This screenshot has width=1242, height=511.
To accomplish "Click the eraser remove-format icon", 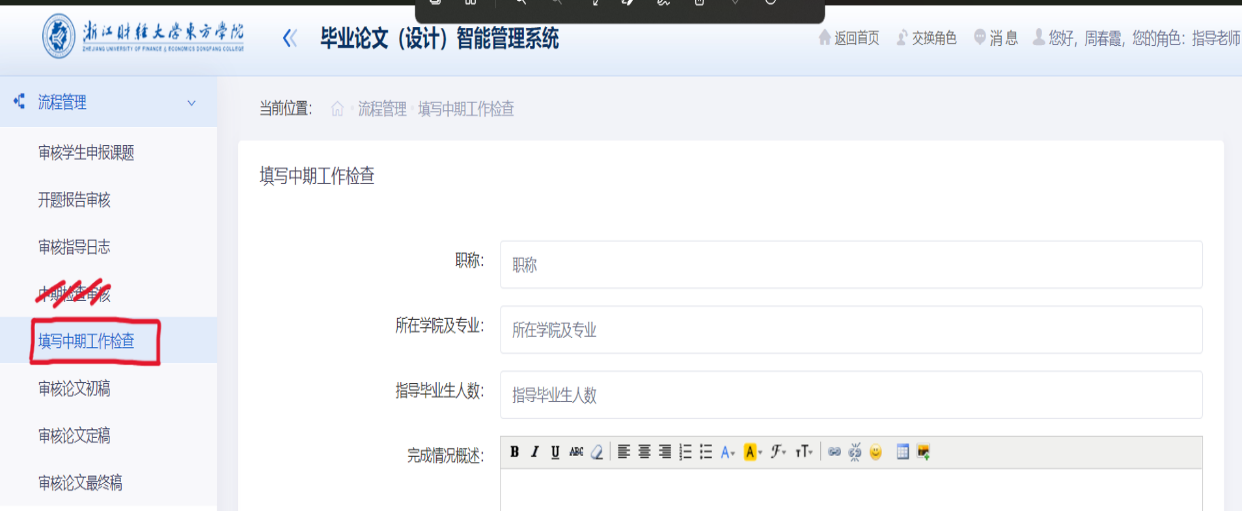I will (x=597, y=452).
